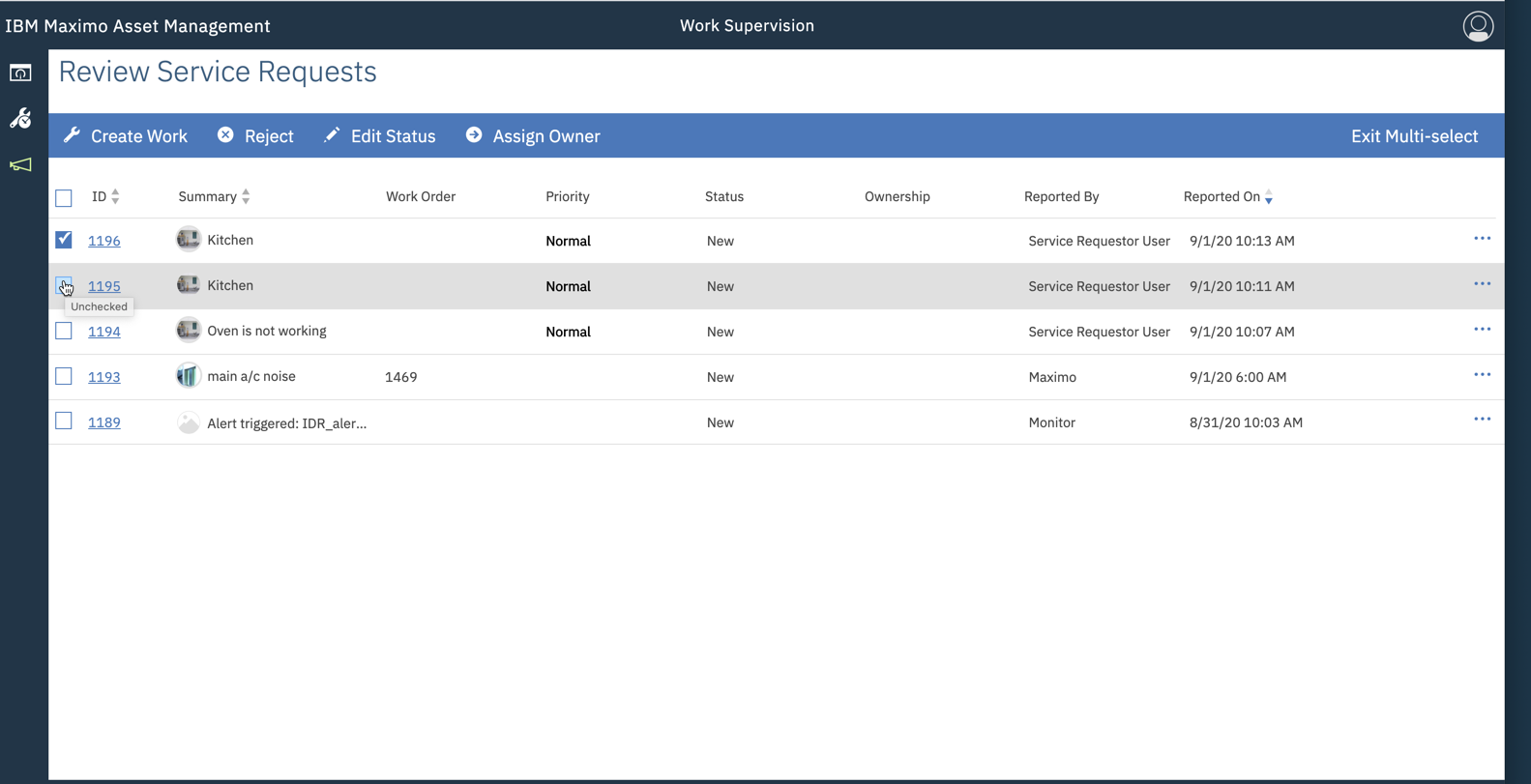The height and width of the screenshot is (784, 1531).
Task: Open service request link 1196
Action: (x=104, y=241)
